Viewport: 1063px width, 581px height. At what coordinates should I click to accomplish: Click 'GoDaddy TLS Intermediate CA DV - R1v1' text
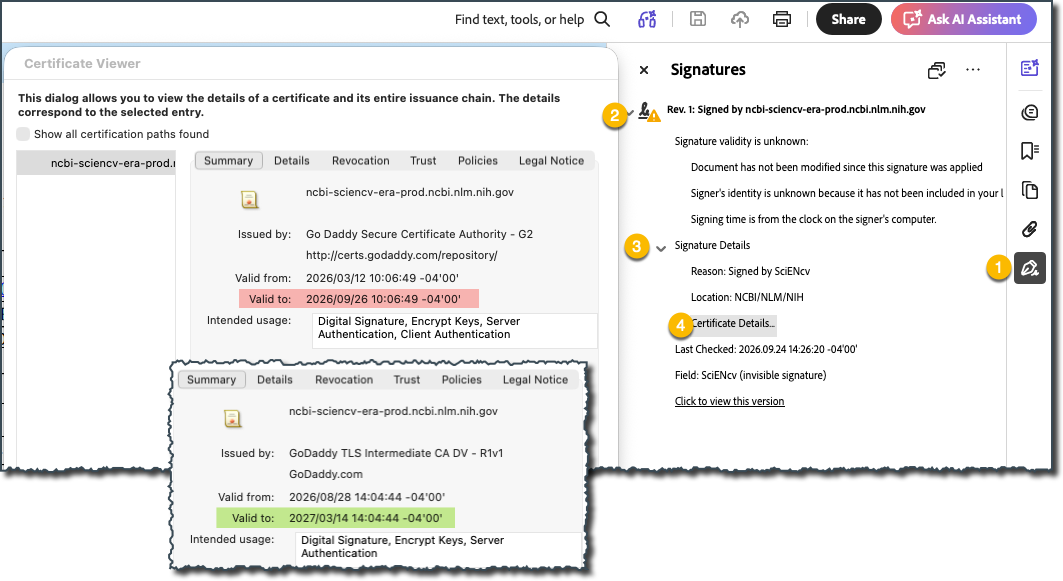396,453
